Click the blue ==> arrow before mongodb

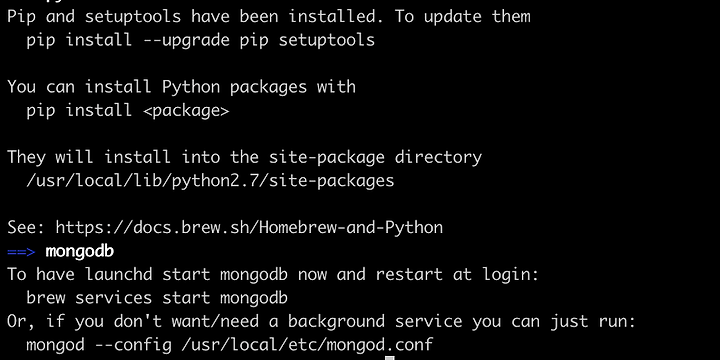tap(21, 252)
